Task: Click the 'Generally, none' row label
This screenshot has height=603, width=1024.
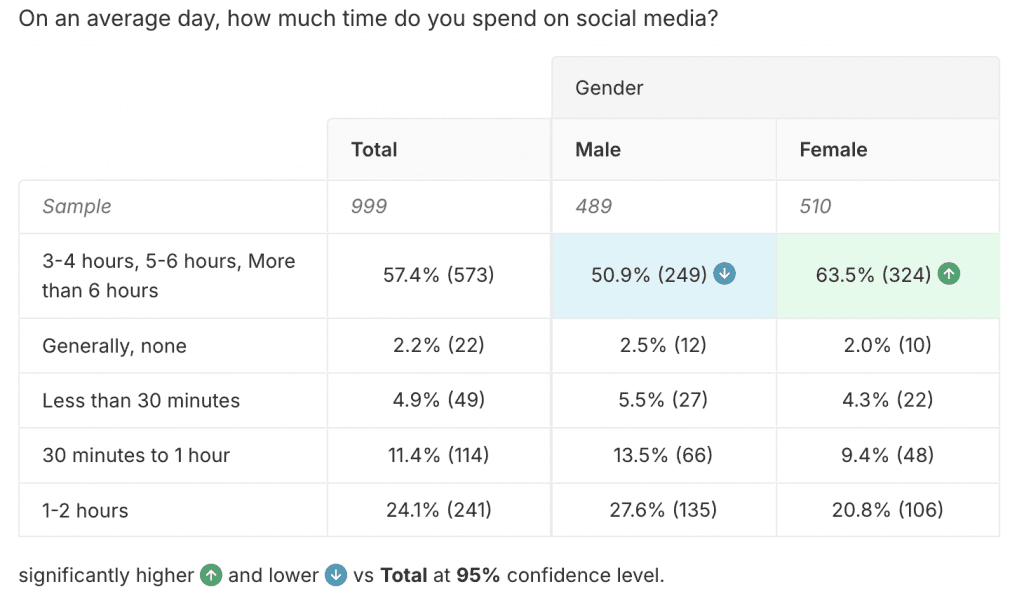Action: 114,346
